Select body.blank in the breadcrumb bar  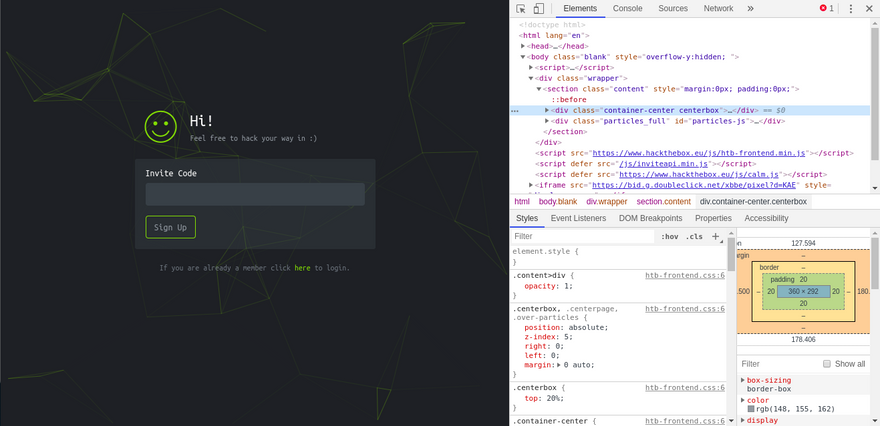tap(558, 201)
